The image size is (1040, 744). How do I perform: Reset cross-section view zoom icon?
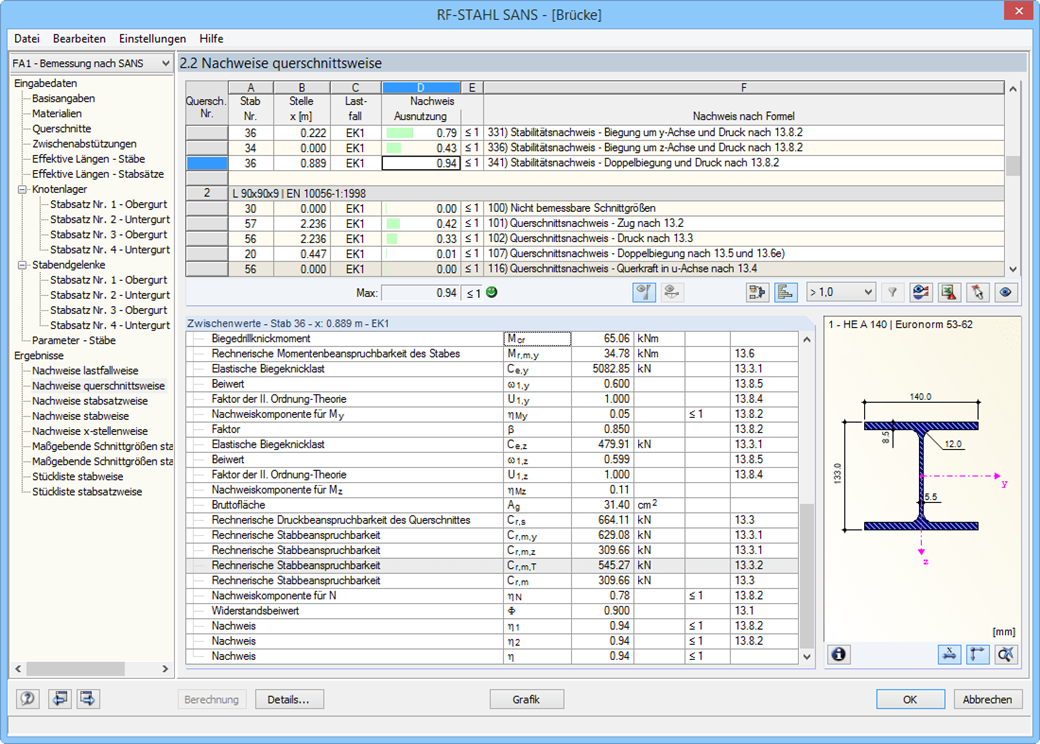[1005, 654]
